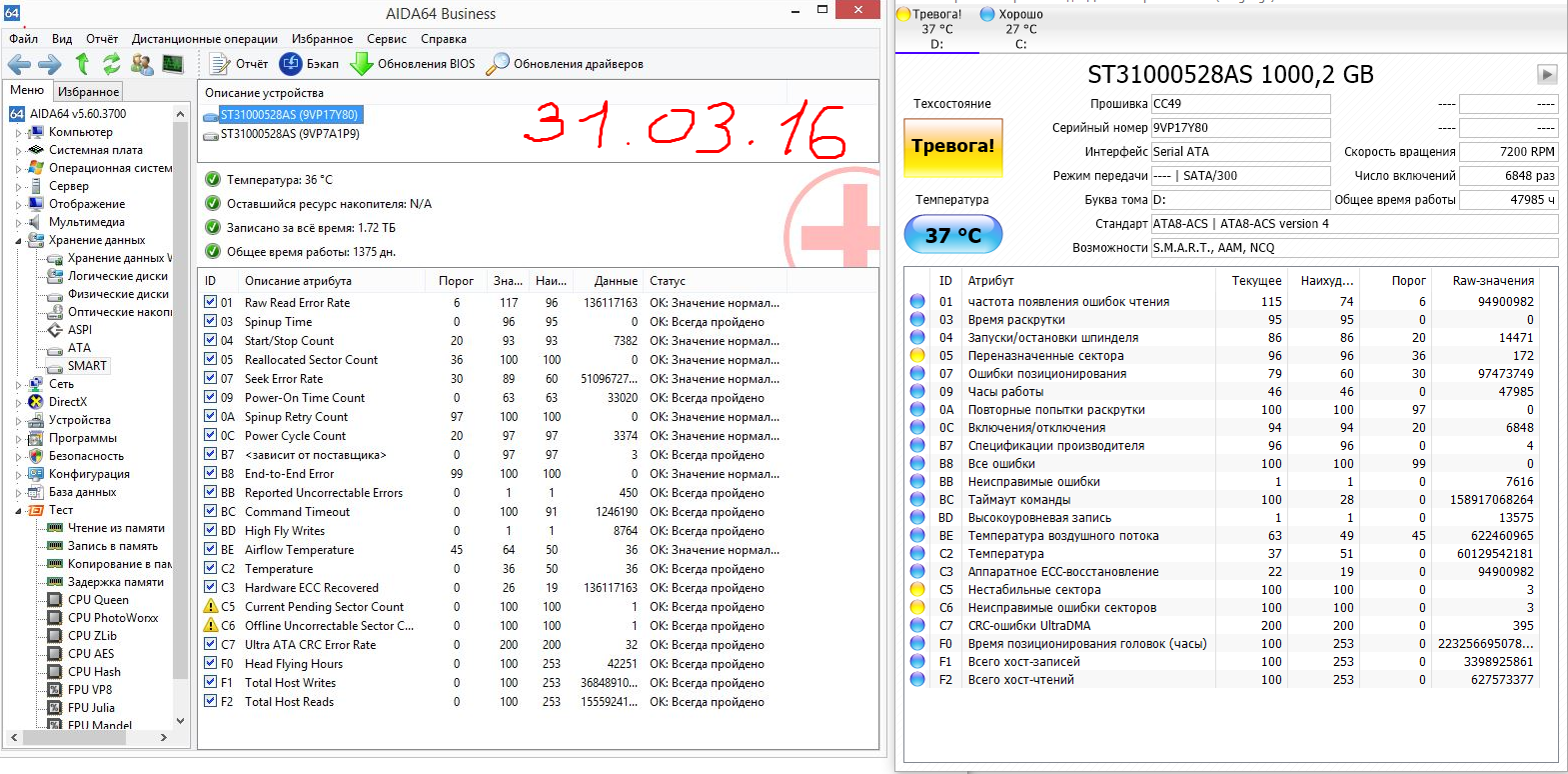Expand the Компьютер tree node
This screenshot has height=774, width=1568.
tap(18, 132)
